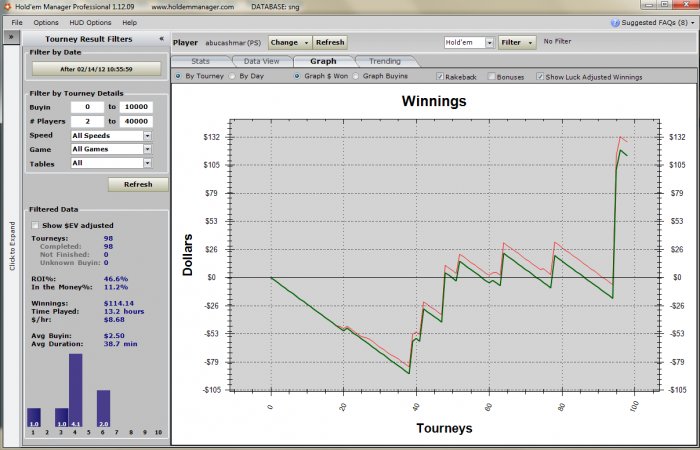
Task: Open the Change player dropdown
Action: pos(290,42)
